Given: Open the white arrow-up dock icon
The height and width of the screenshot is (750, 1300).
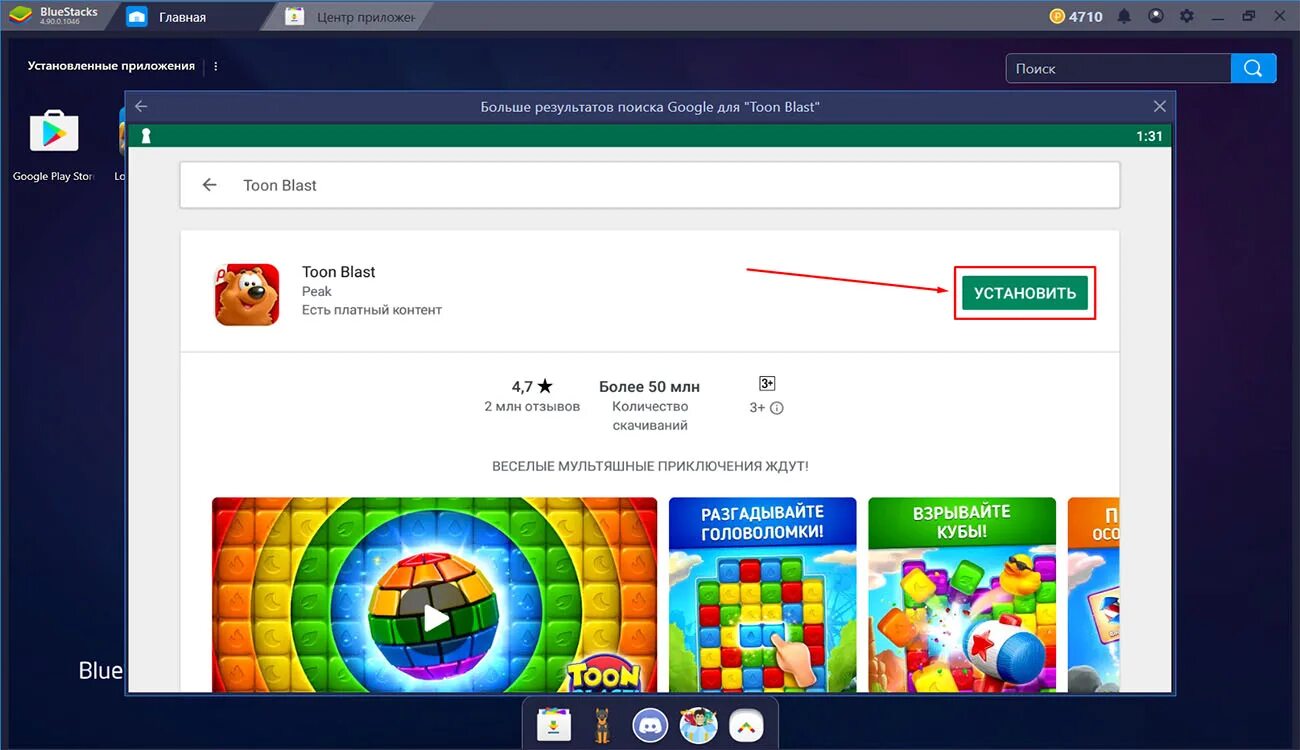Looking at the screenshot, I should pos(746,725).
